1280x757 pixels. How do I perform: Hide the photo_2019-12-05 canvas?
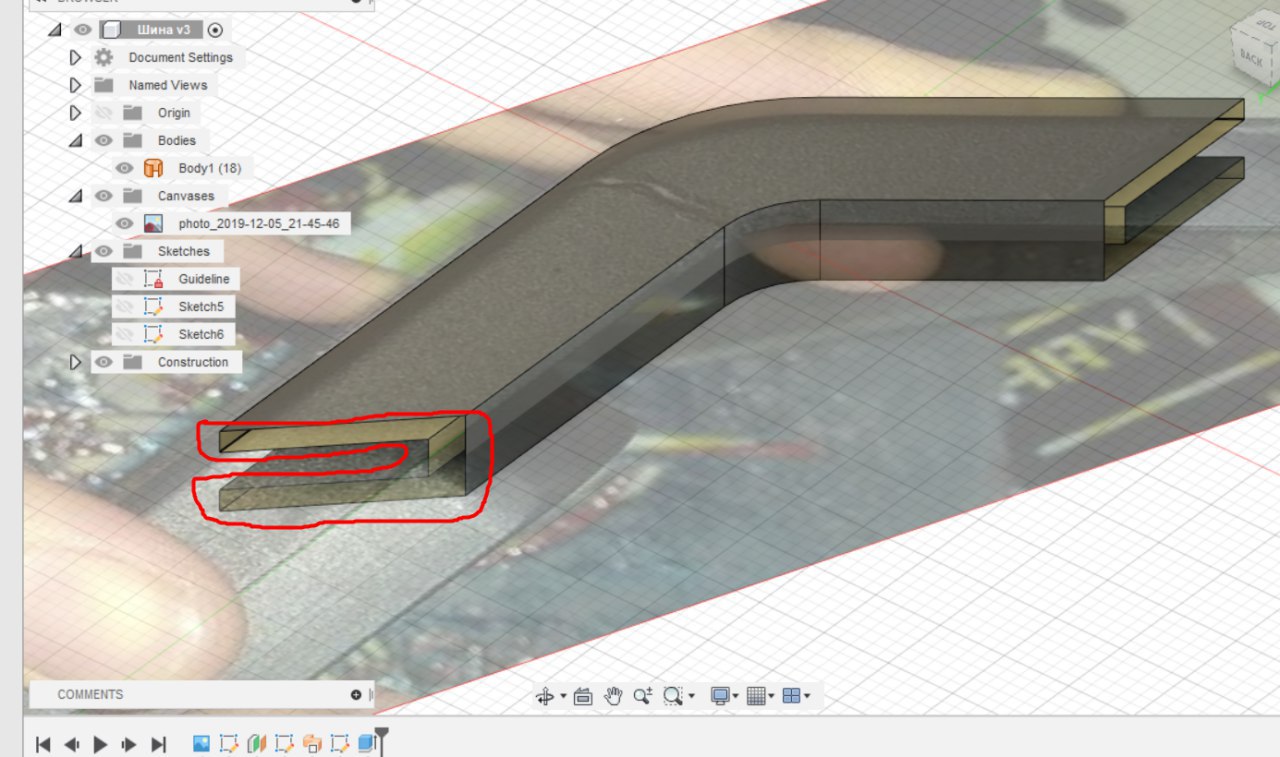coord(124,224)
